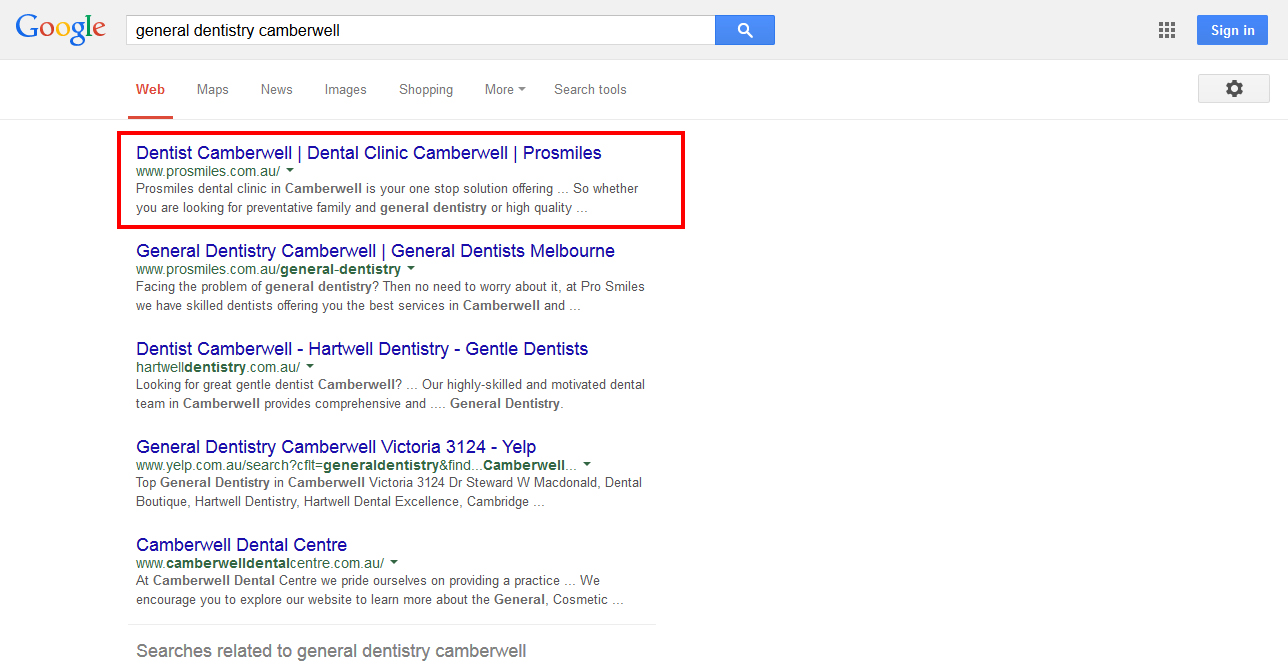Viewport: 1288px width, 671px height.
Task: Open the Google apps grid
Action: [x=1167, y=30]
